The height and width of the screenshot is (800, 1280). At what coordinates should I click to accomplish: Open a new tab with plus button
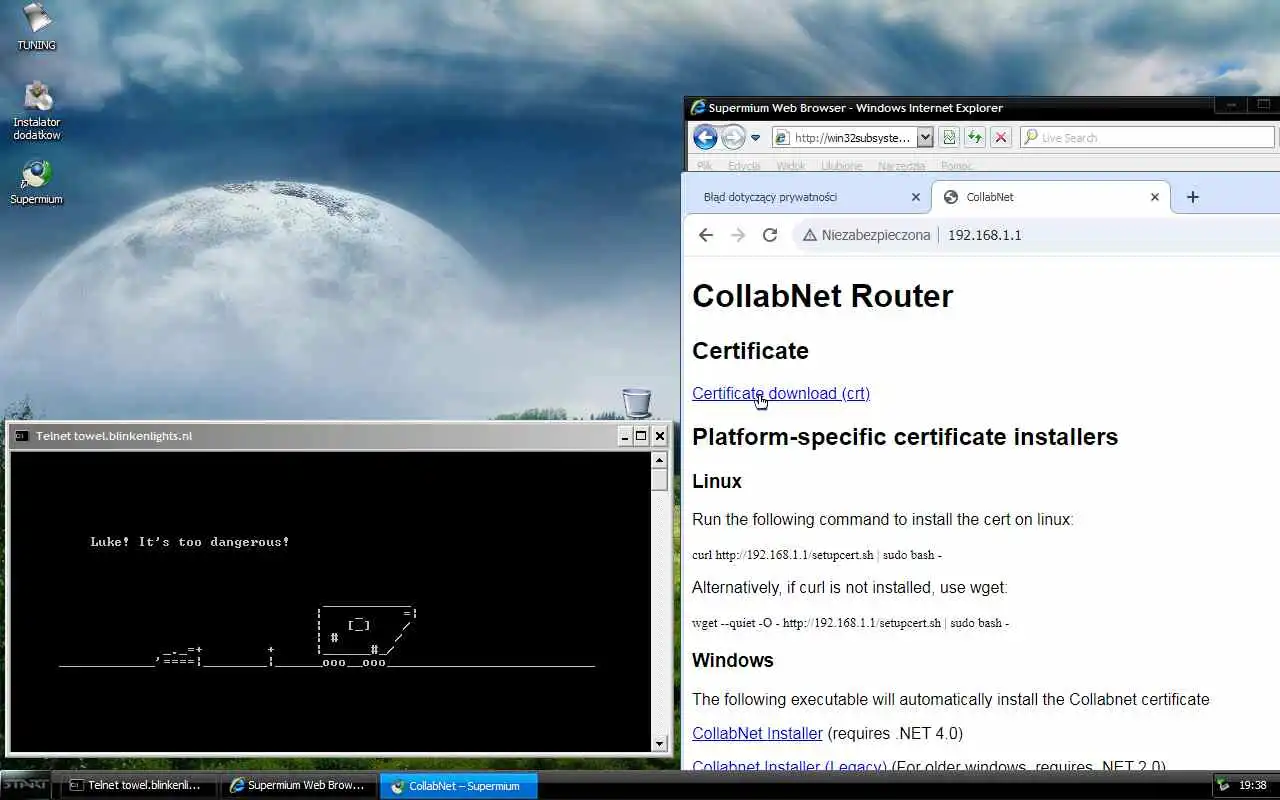click(x=1192, y=197)
